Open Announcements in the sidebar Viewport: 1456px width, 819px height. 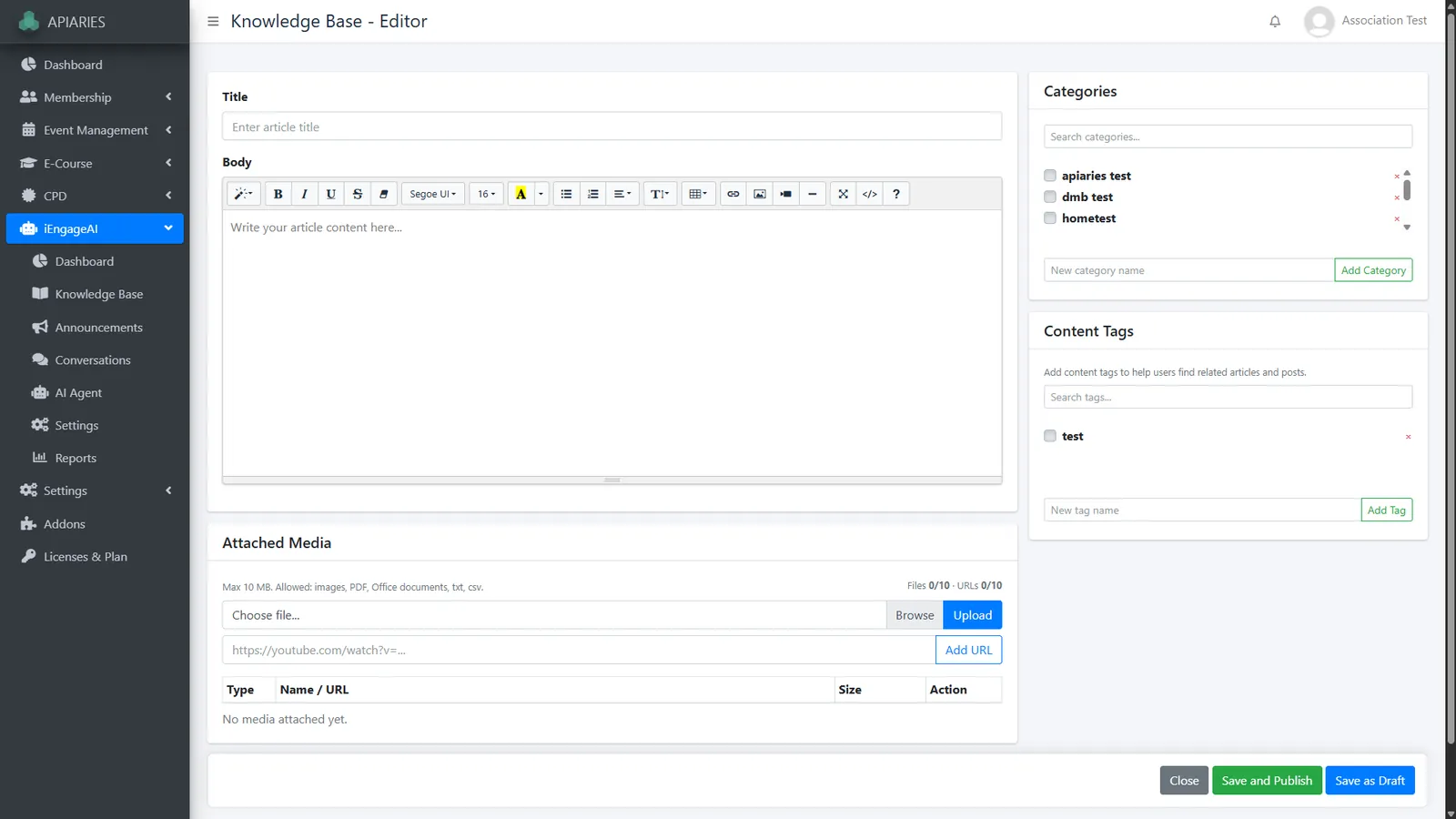click(95, 328)
